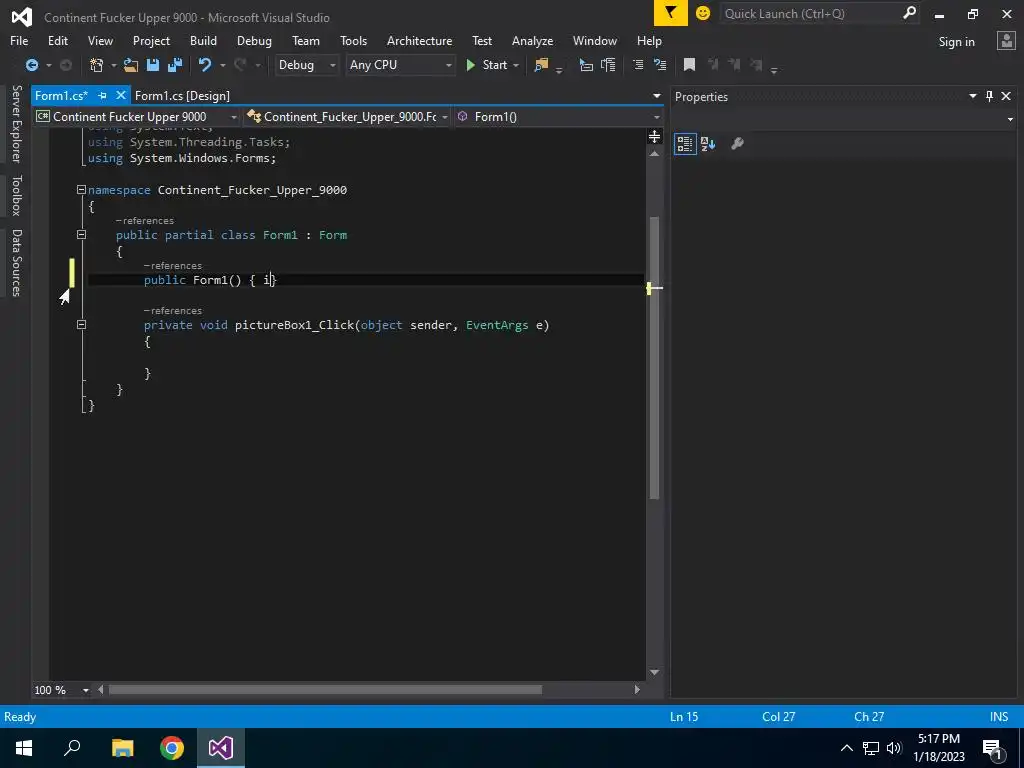This screenshot has width=1024, height=768.
Task: Click the feedback smiley face icon
Action: [x=703, y=13]
